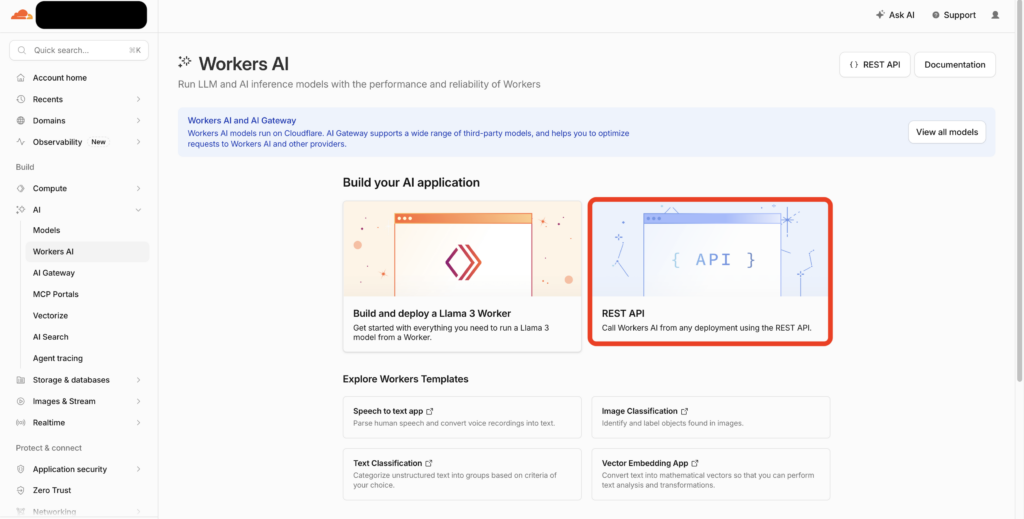Click the Quick search magnifier icon

click(x=22, y=50)
